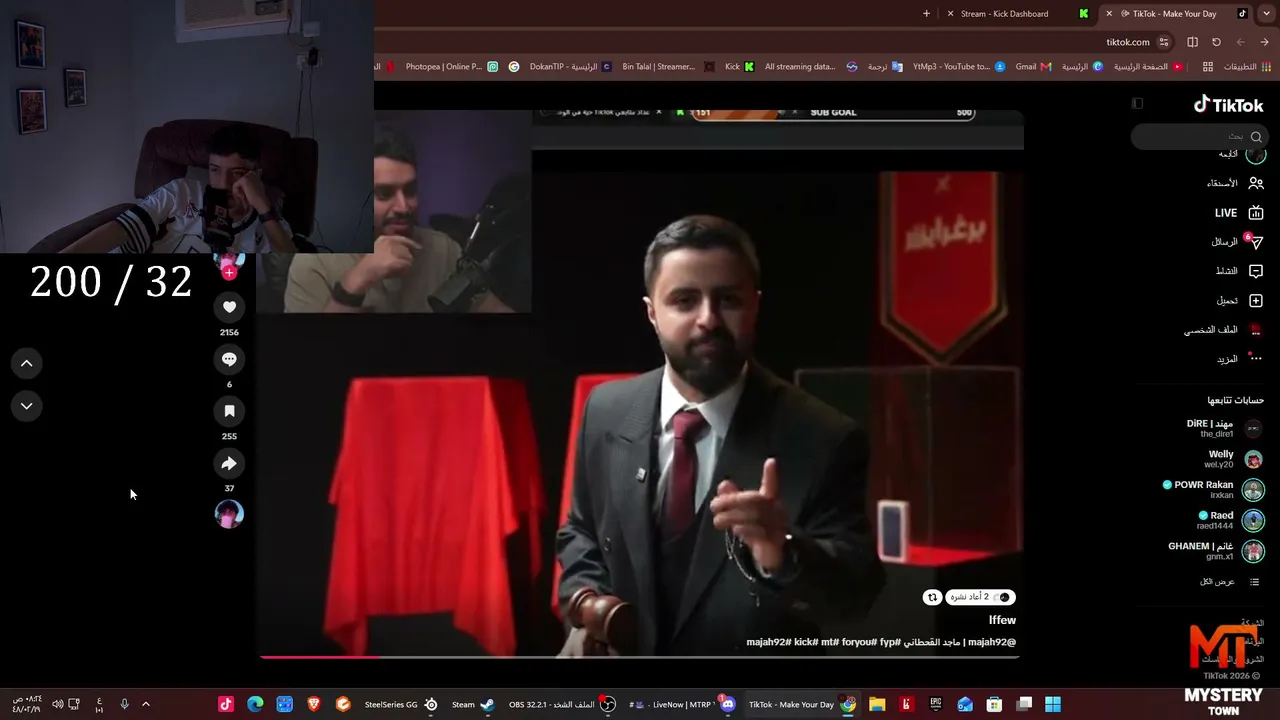Expand the tab search dropdown arrow

[x=1265, y=14]
